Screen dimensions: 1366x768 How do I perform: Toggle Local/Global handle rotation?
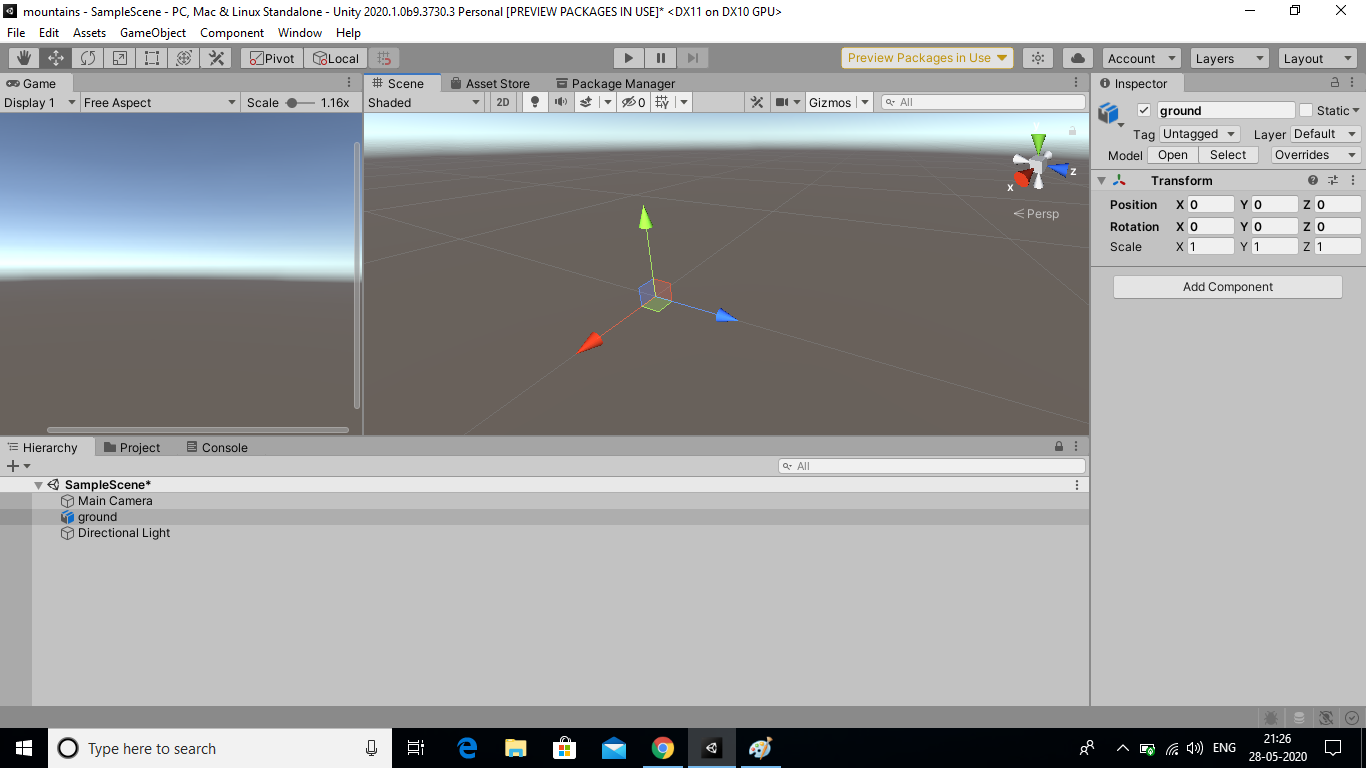(336, 58)
